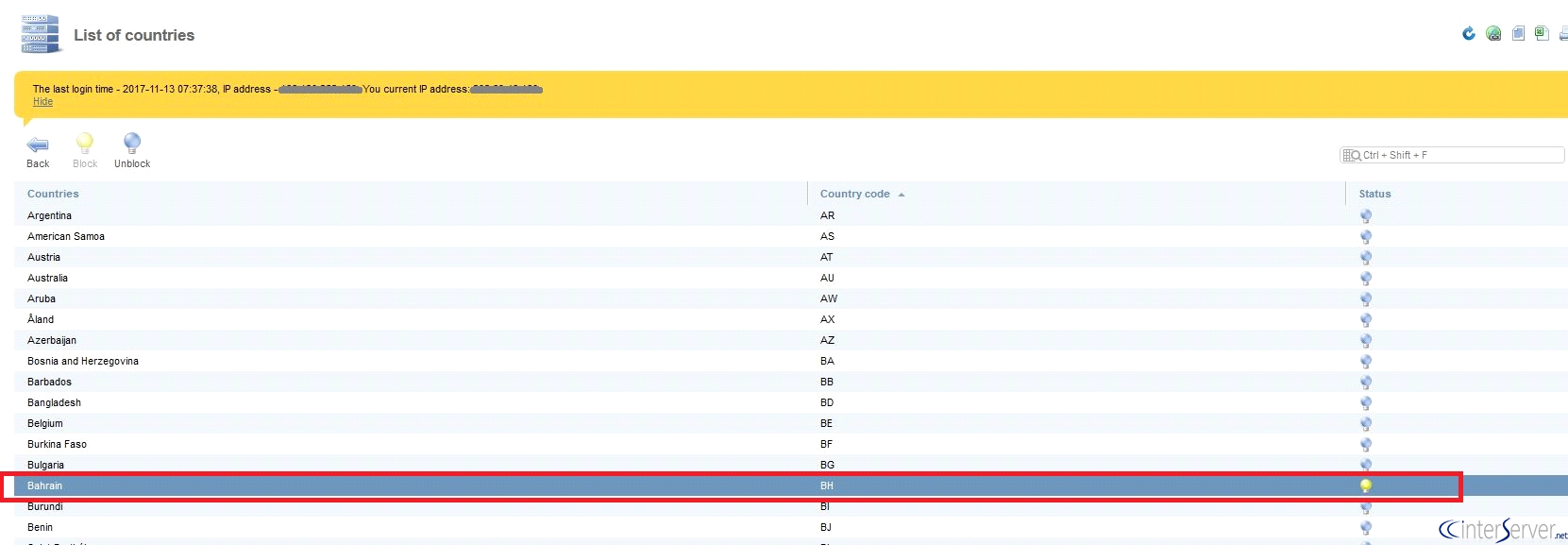
Task: Click Bangladesh's status bulb icon
Action: point(1366,403)
